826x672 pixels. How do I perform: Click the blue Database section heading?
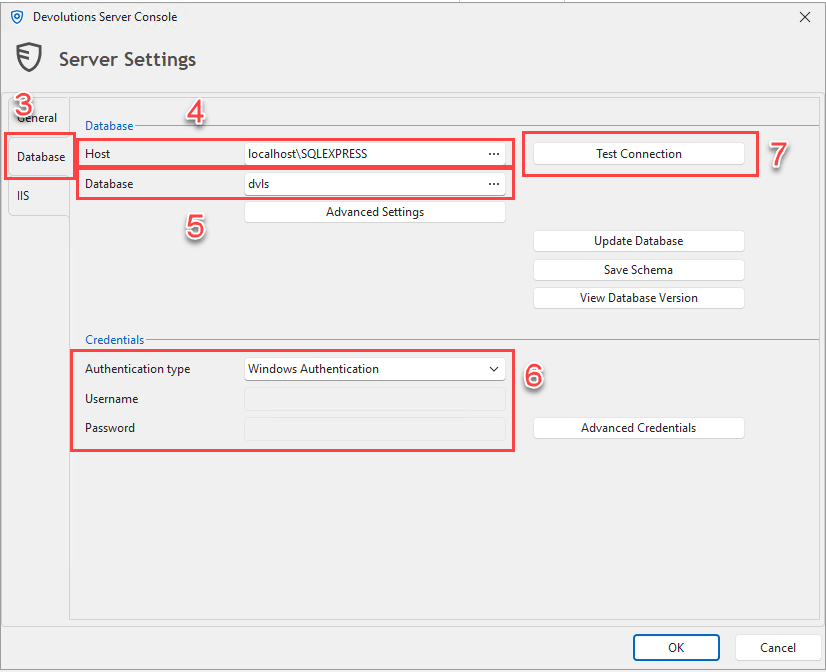click(109, 126)
